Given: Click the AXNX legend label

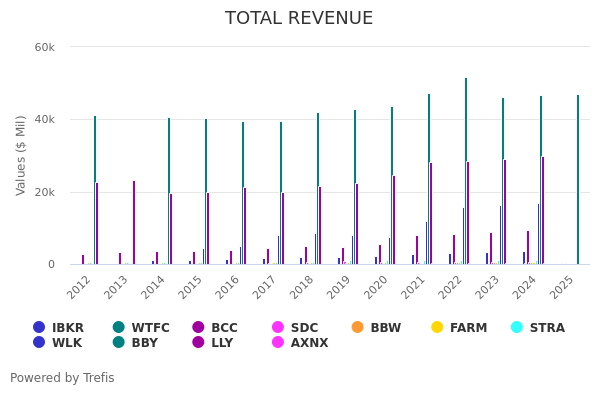Looking at the screenshot, I should (x=309, y=343).
